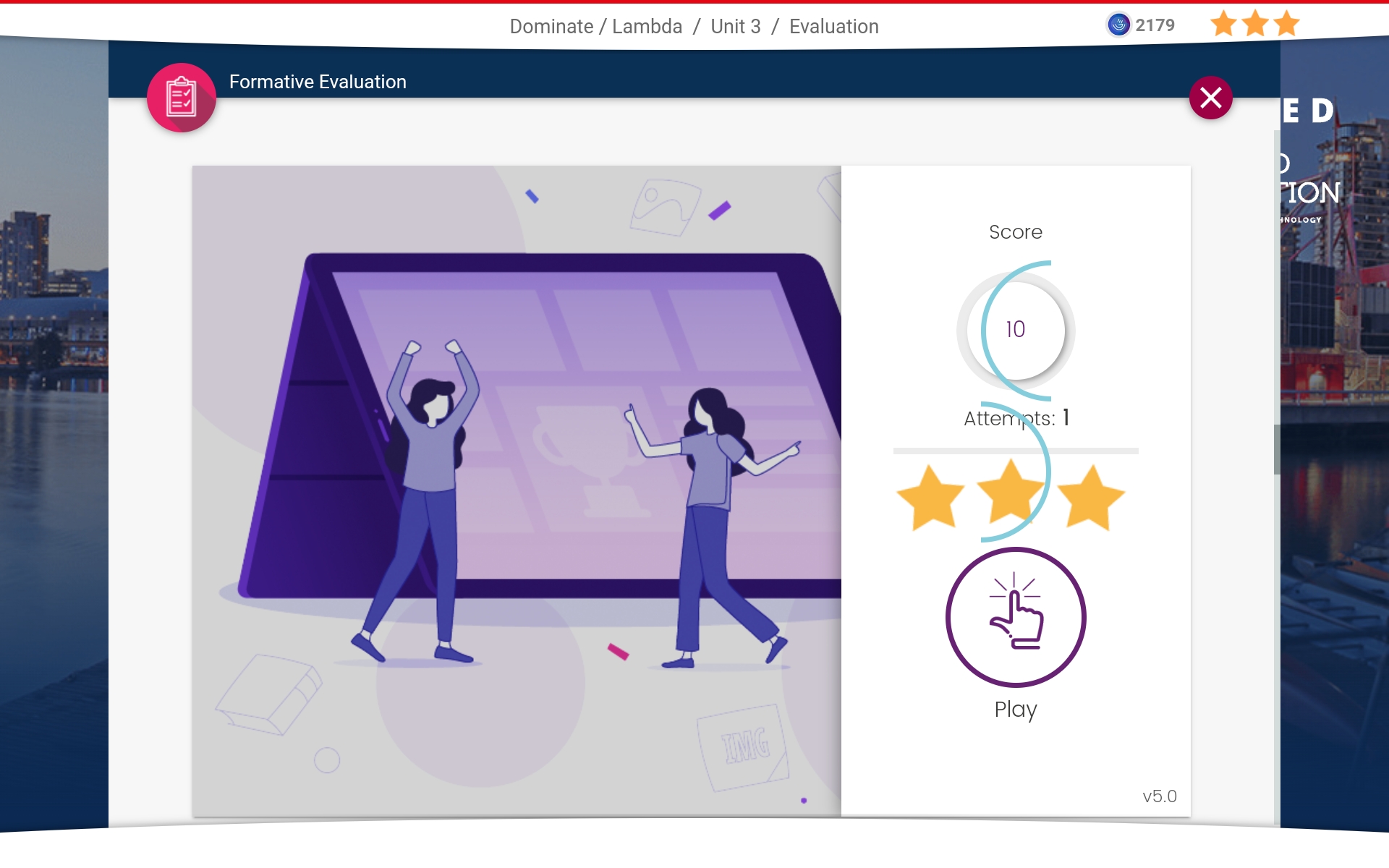Viewport: 1389px width, 868px height.
Task: Click the Attempts counter label
Action: coord(1016,418)
